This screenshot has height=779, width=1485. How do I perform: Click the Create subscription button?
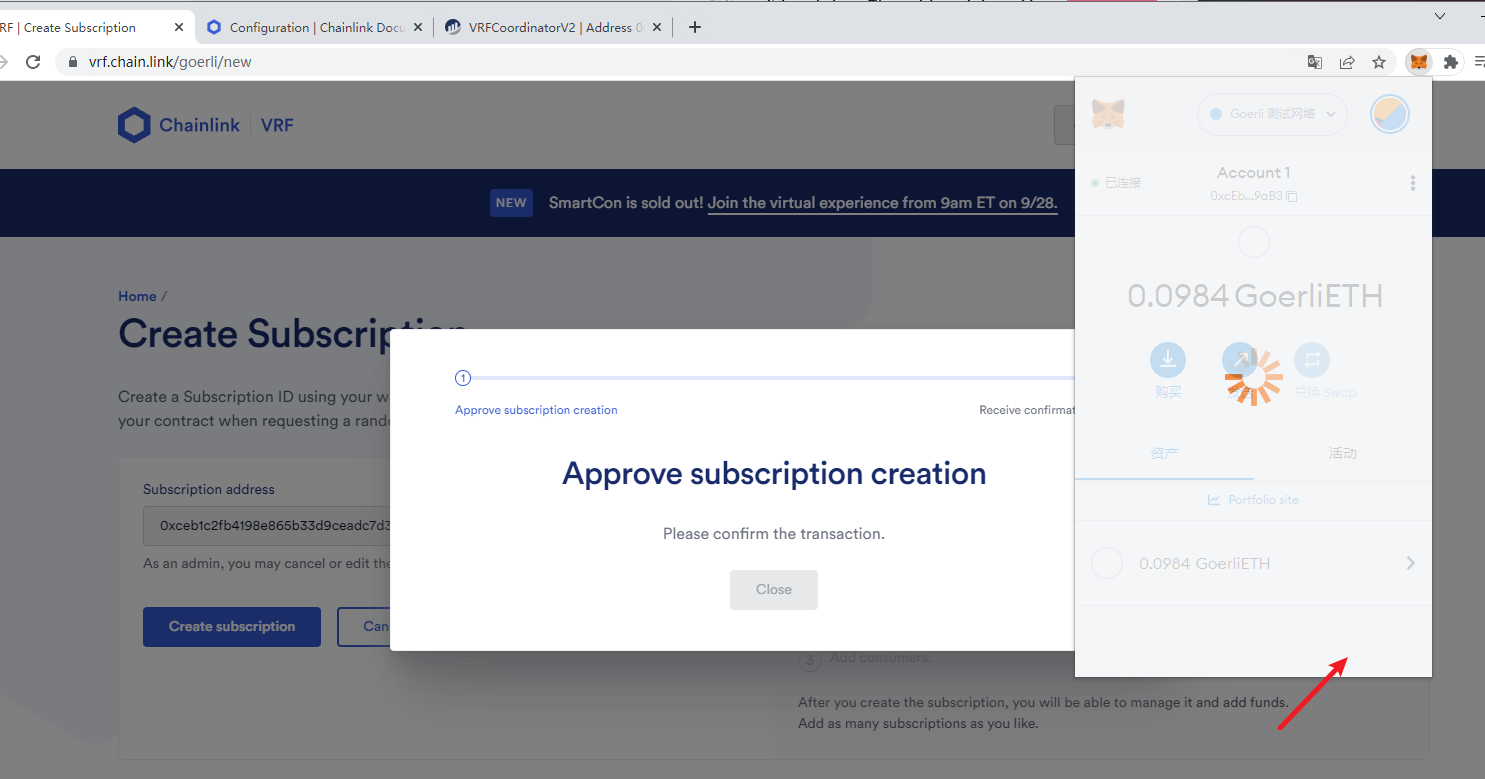[232, 627]
